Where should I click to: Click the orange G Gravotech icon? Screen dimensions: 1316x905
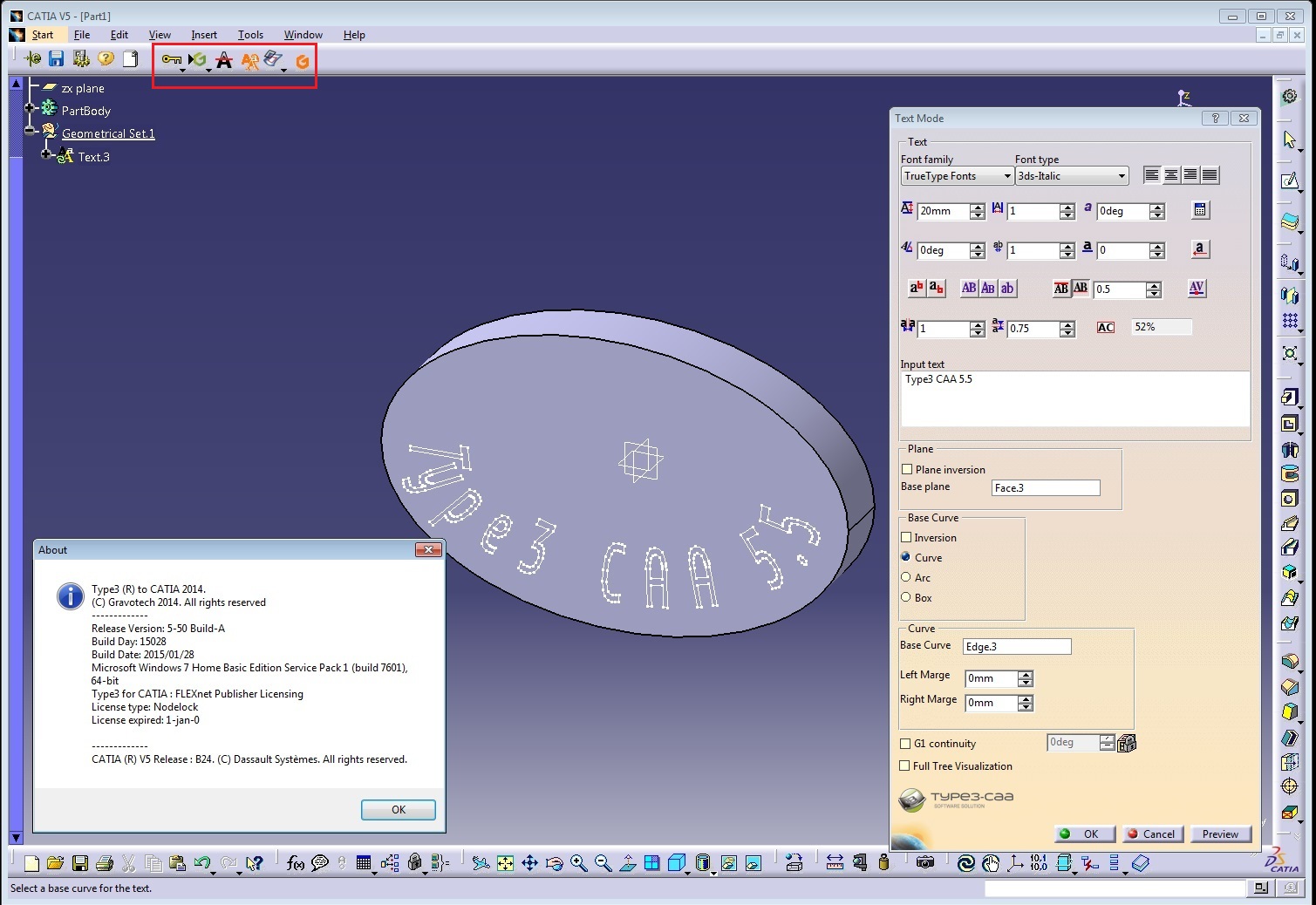tap(303, 61)
